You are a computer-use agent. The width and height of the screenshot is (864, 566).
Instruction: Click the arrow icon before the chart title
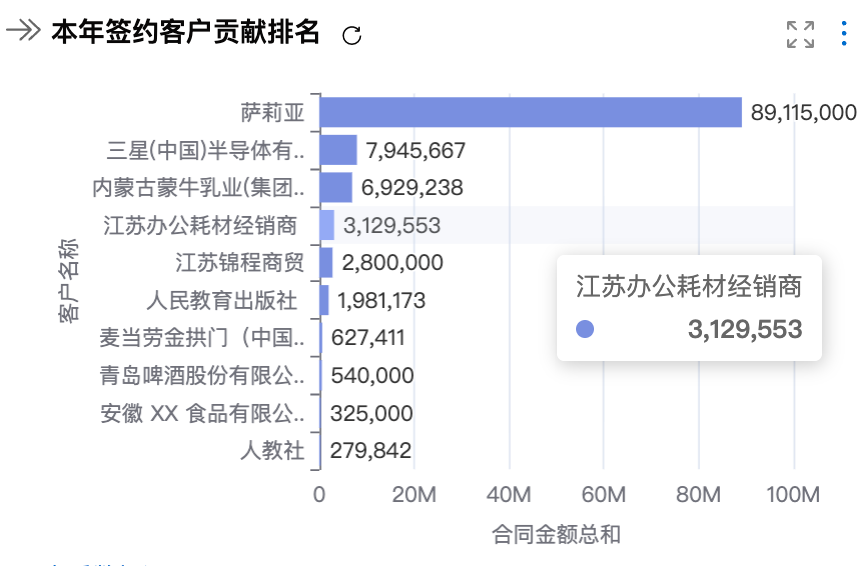[x=22, y=32]
